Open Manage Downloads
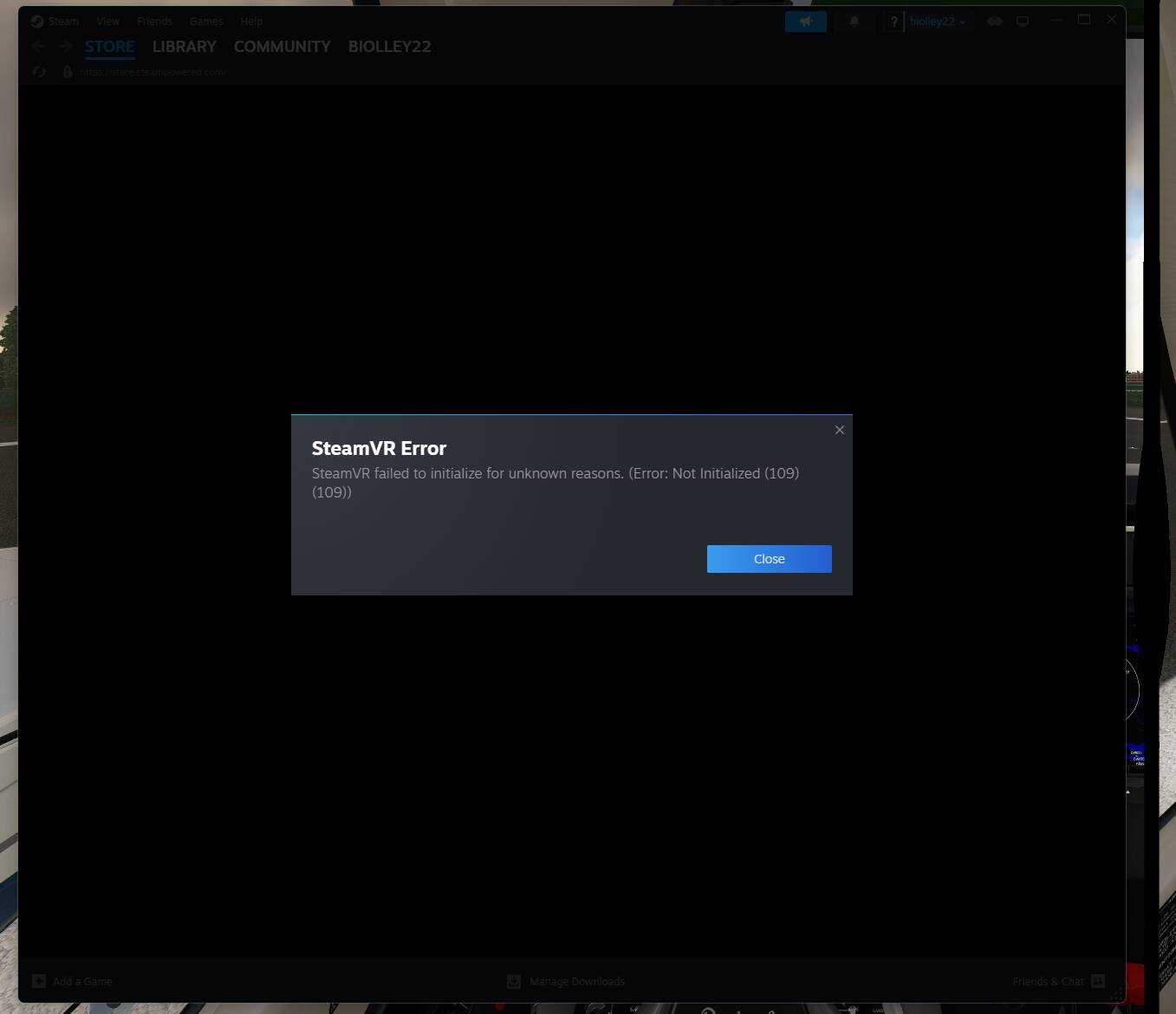Image resolution: width=1176 pixels, height=1014 pixels. tap(577, 981)
